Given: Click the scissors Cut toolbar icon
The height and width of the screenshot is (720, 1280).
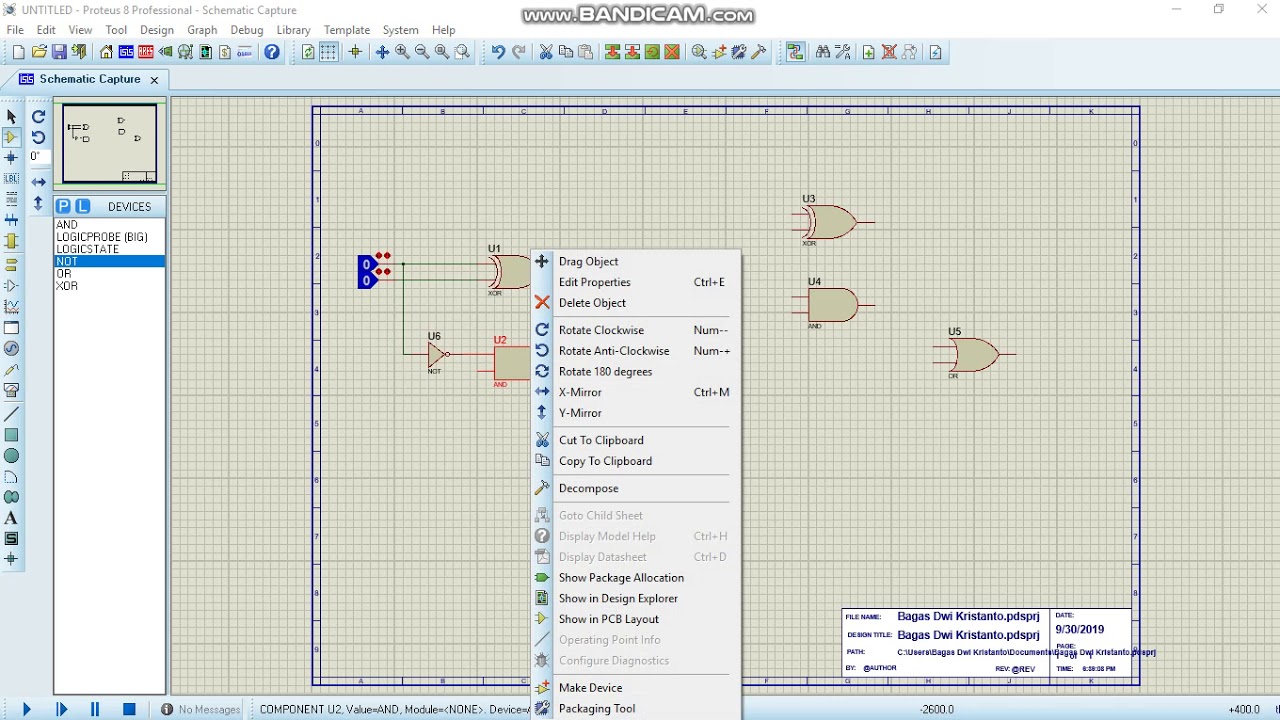Looking at the screenshot, I should pyautogui.click(x=545, y=52).
